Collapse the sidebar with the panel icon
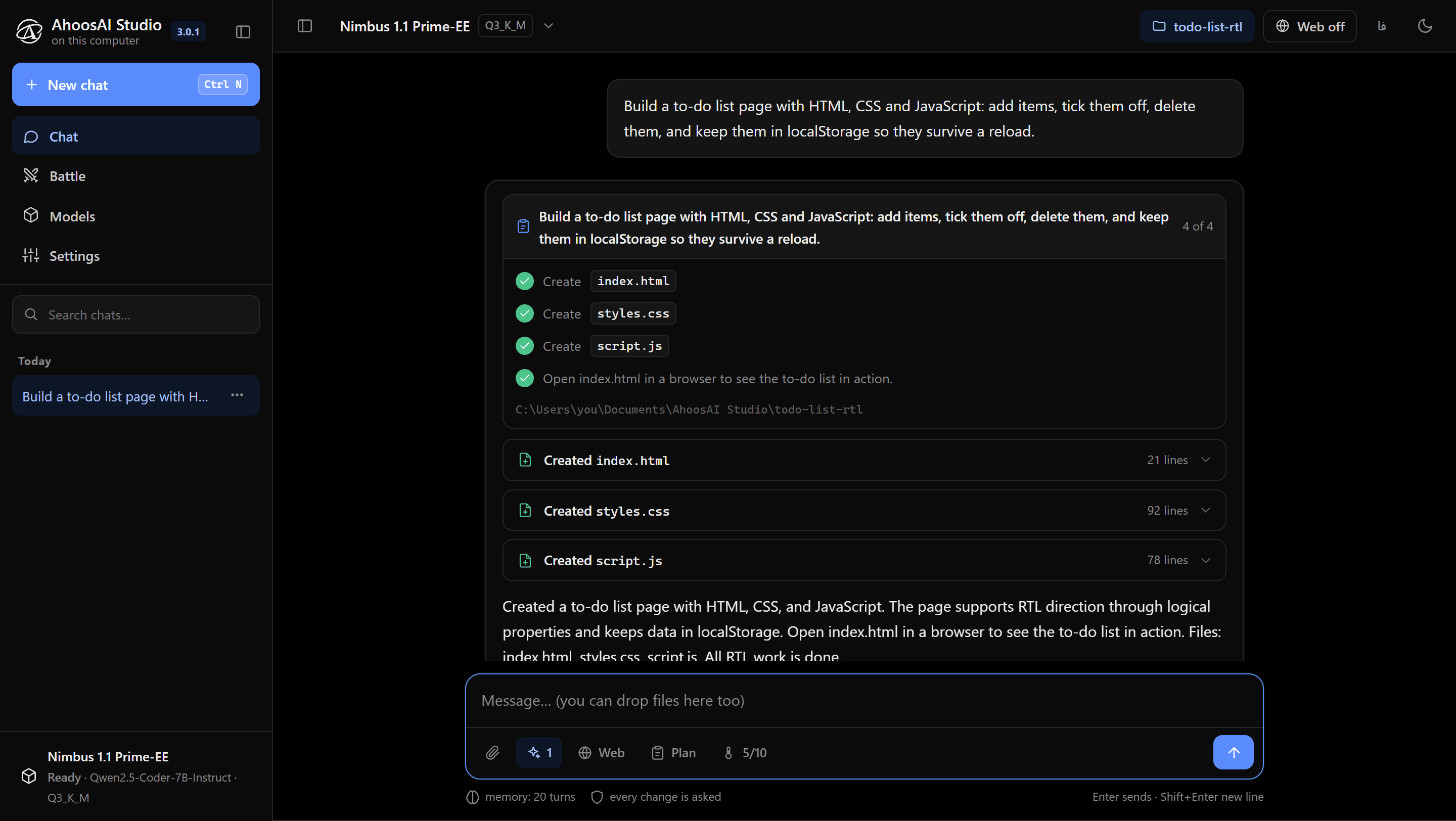The image size is (1456, 821). 243,32
